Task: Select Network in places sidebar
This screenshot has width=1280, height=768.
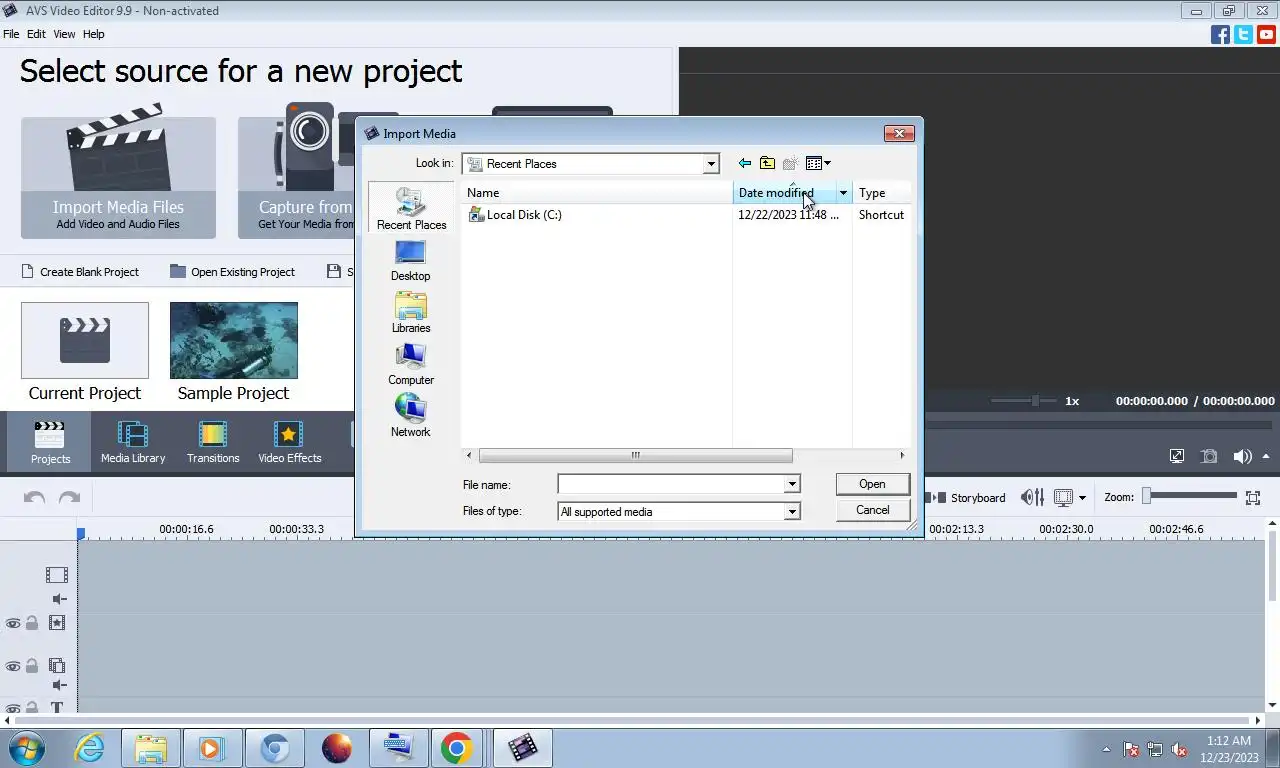Action: pyautogui.click(x=410, y=416)
